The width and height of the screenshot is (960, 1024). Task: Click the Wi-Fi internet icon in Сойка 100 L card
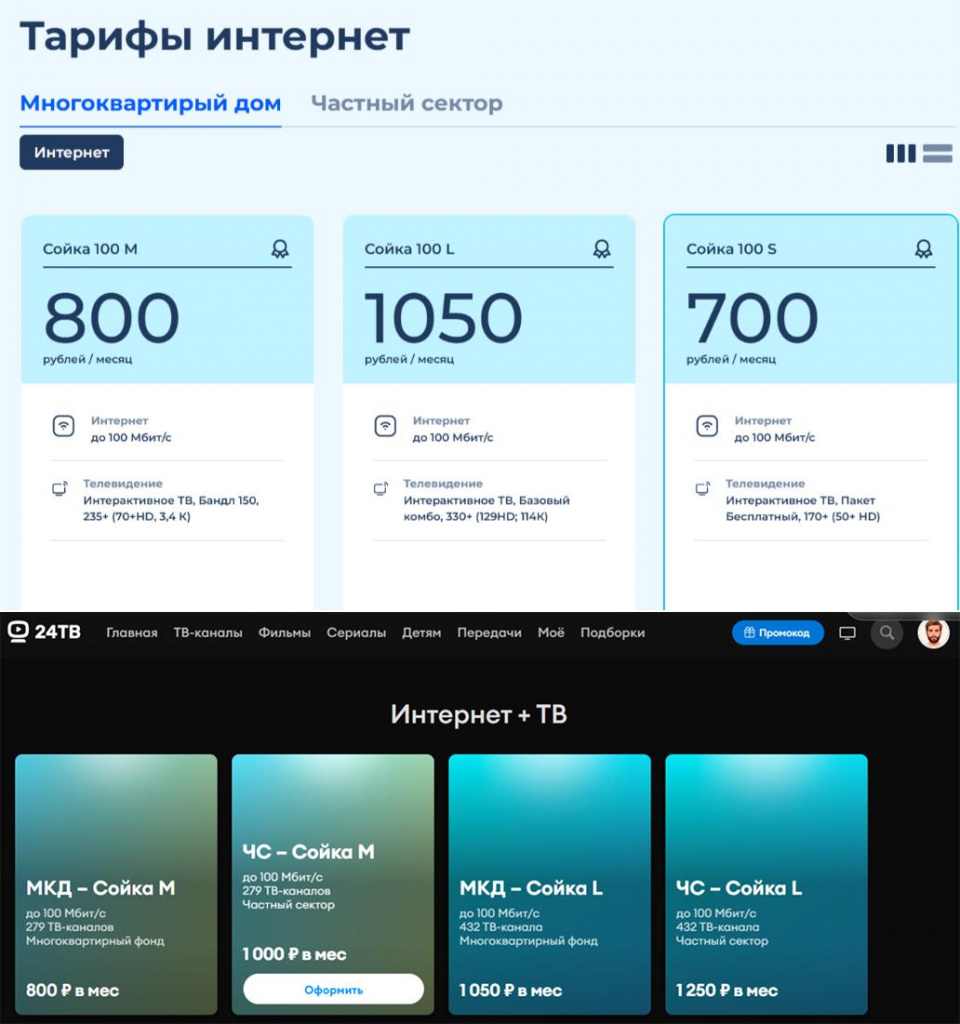coord(385,426)
